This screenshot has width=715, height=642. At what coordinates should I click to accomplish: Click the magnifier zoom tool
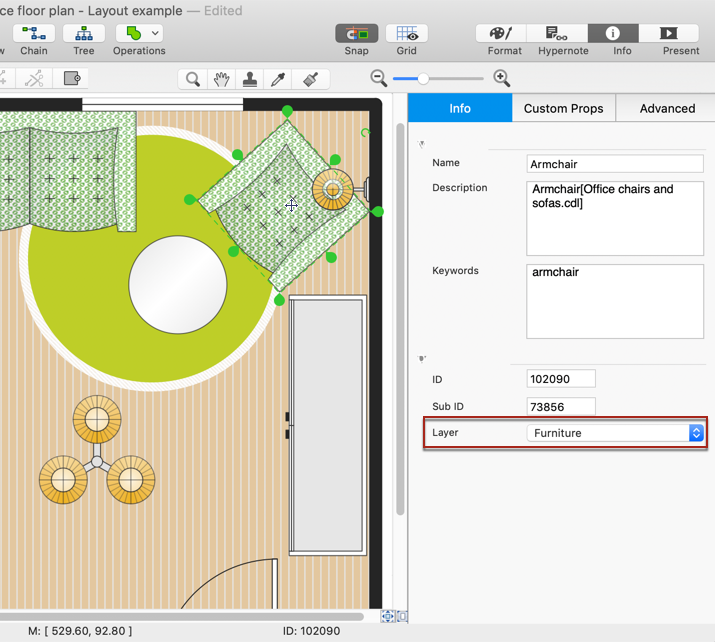pyautogui.click(x=193, y=79)
